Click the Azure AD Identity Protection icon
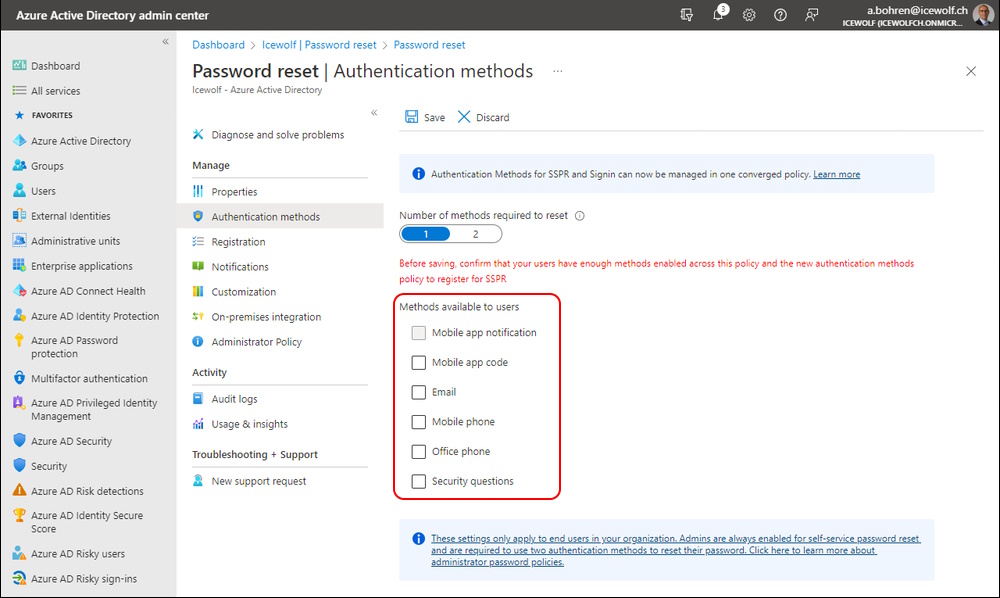The height and width of the screenshot is (598, 1000). point(19,316)
